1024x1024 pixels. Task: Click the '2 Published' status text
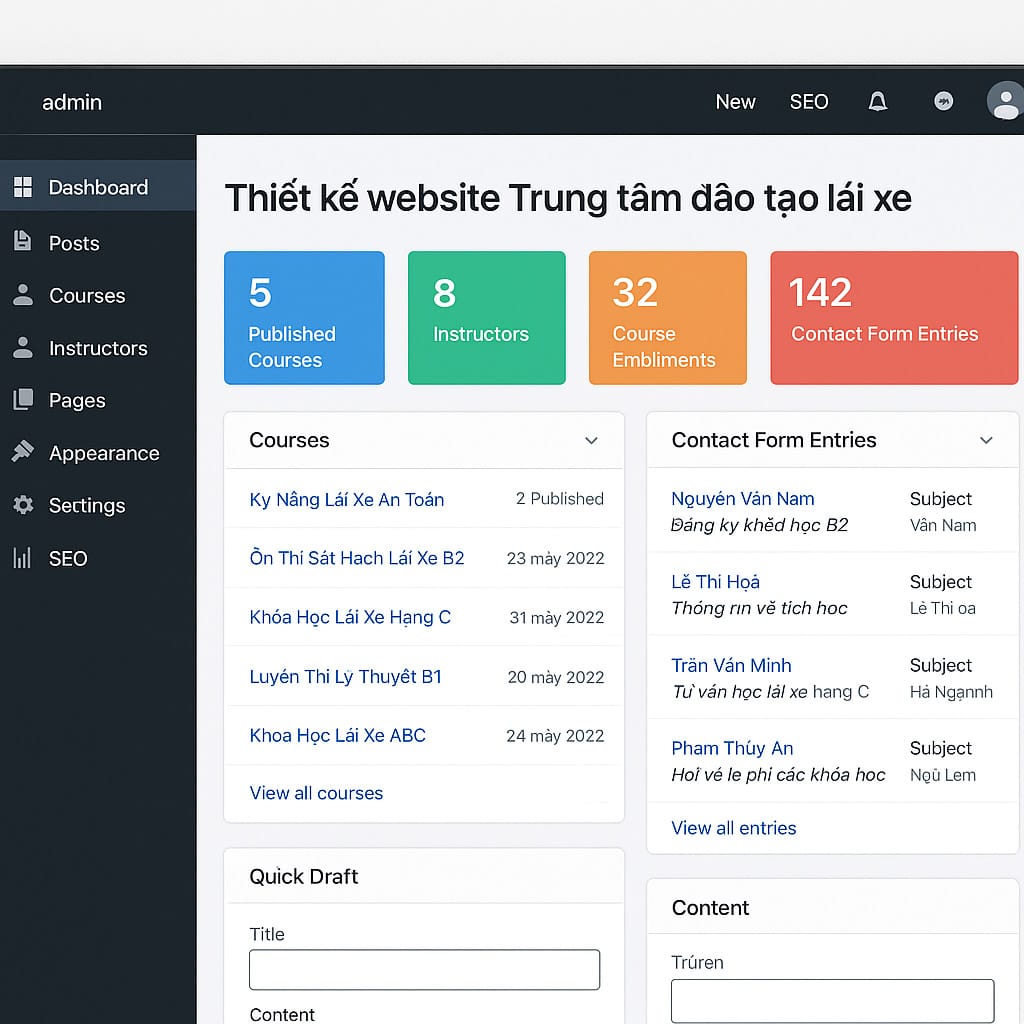pos(560,499)
